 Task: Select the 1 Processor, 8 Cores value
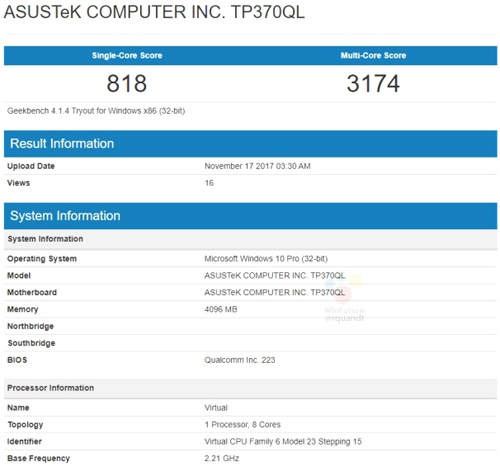point(243,425)
